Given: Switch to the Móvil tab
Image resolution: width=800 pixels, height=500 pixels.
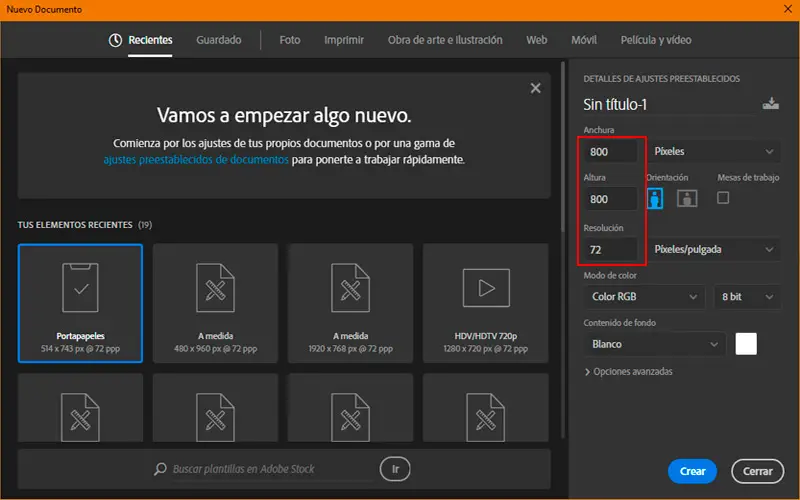Looking at the screenshot, I should [584, 40].
